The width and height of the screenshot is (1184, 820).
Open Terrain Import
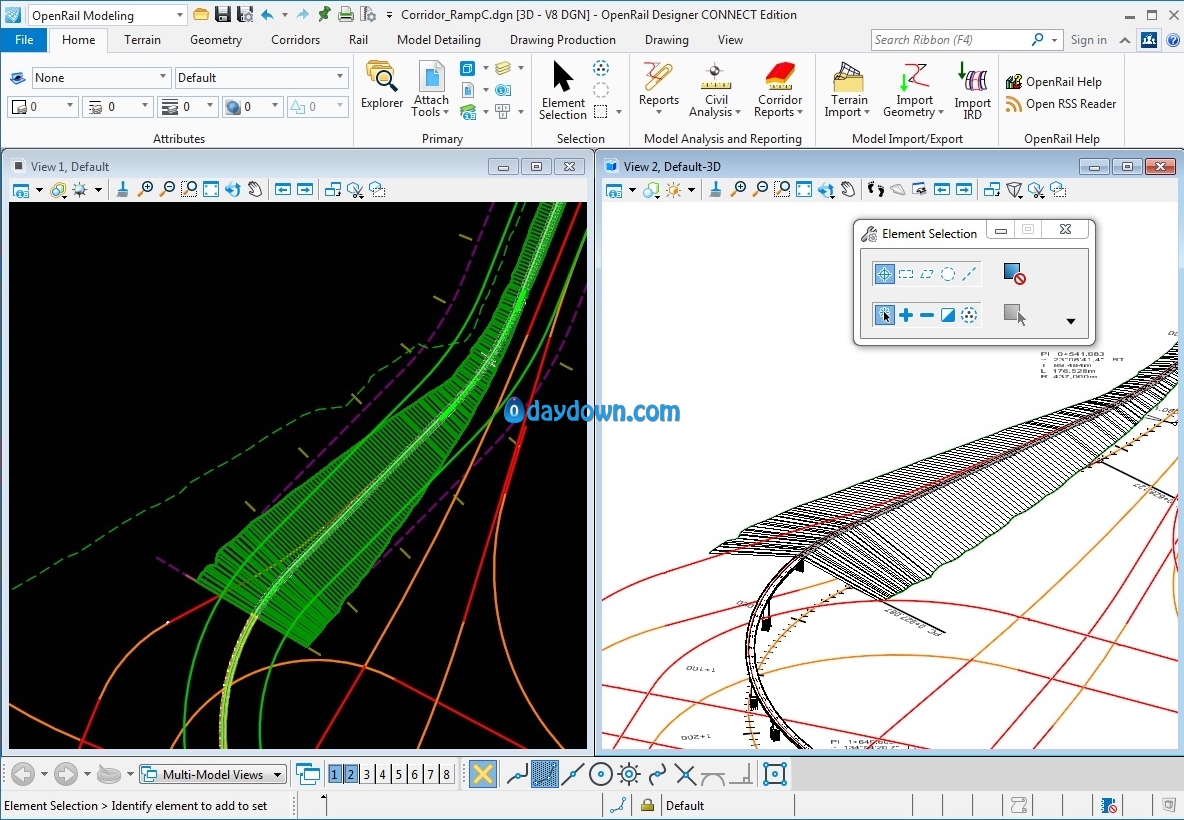coord(848,89)
